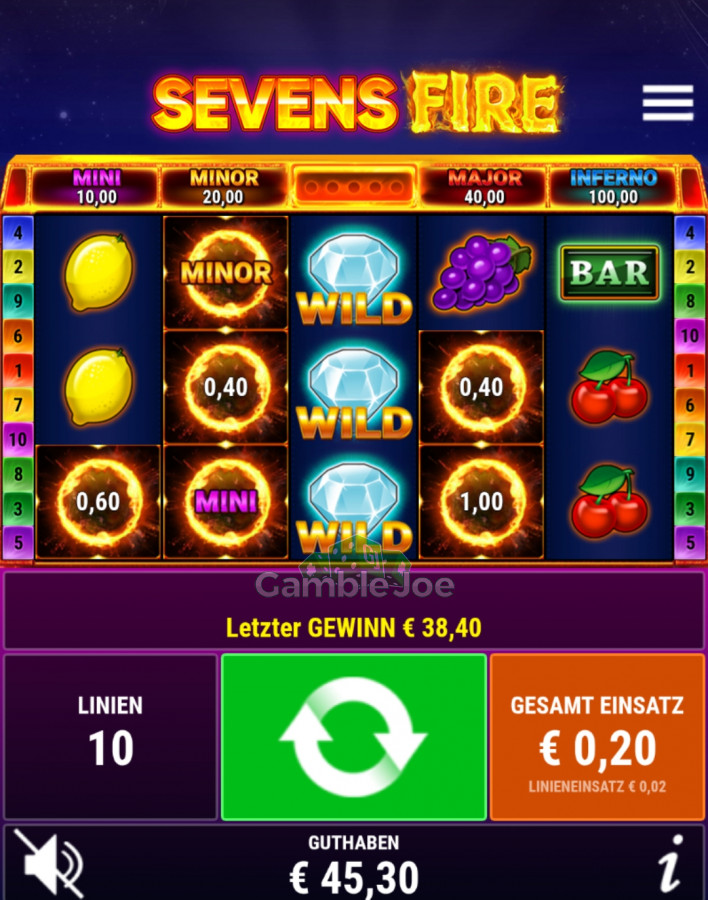
Task: Select payline 10 marker on right
Action: (690, 335)
